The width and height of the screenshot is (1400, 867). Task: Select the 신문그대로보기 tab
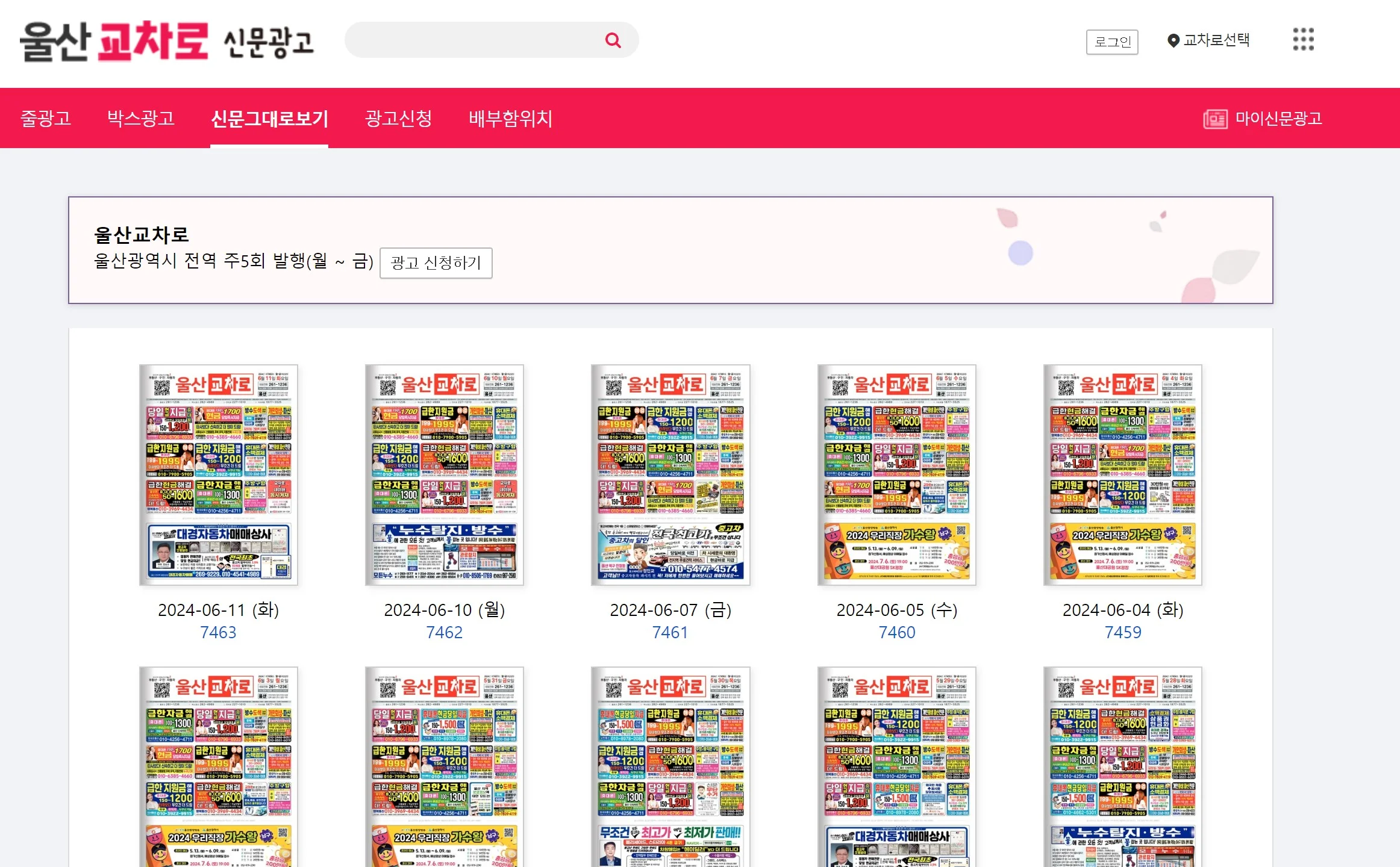(x=269, y=118)
